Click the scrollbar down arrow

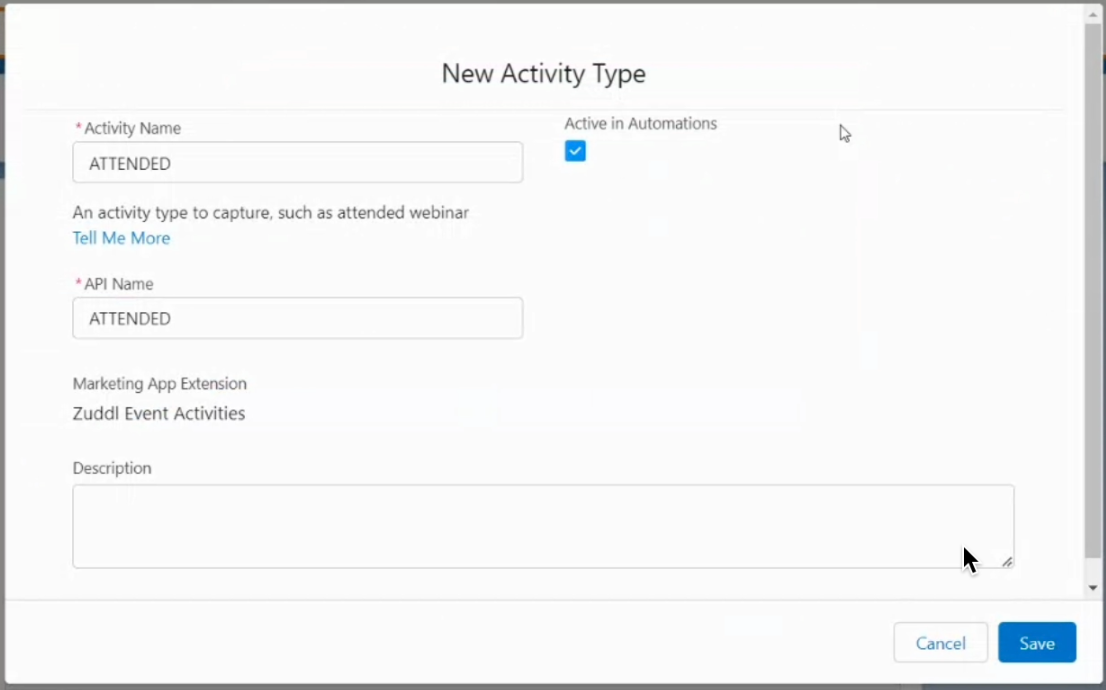(x=1092, y=587)
